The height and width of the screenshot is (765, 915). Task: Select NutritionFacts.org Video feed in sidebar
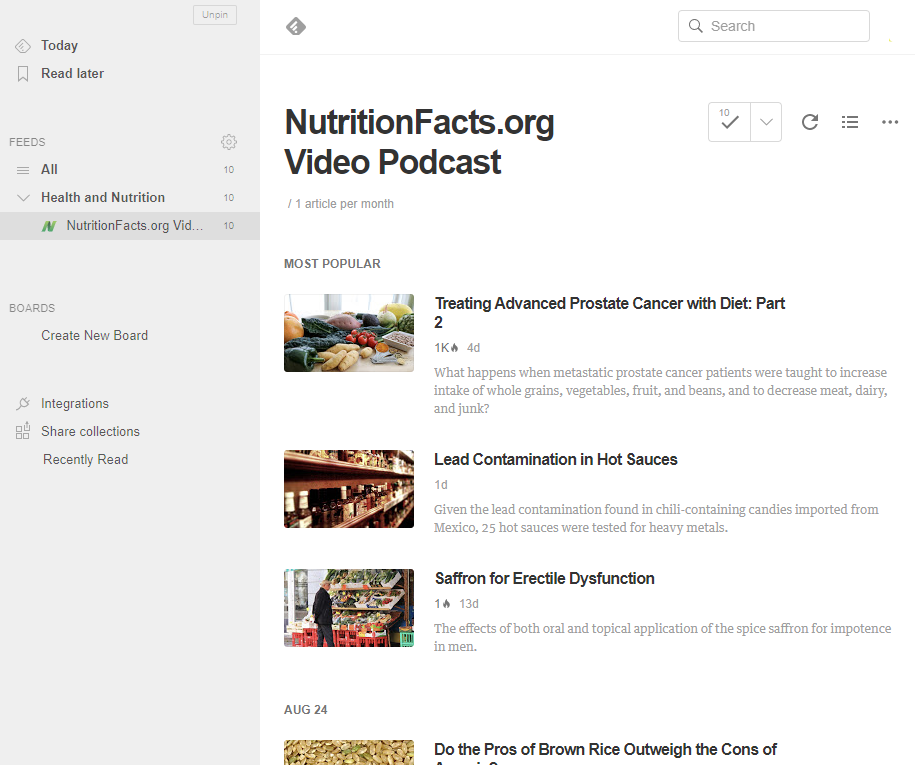point(134,226)
